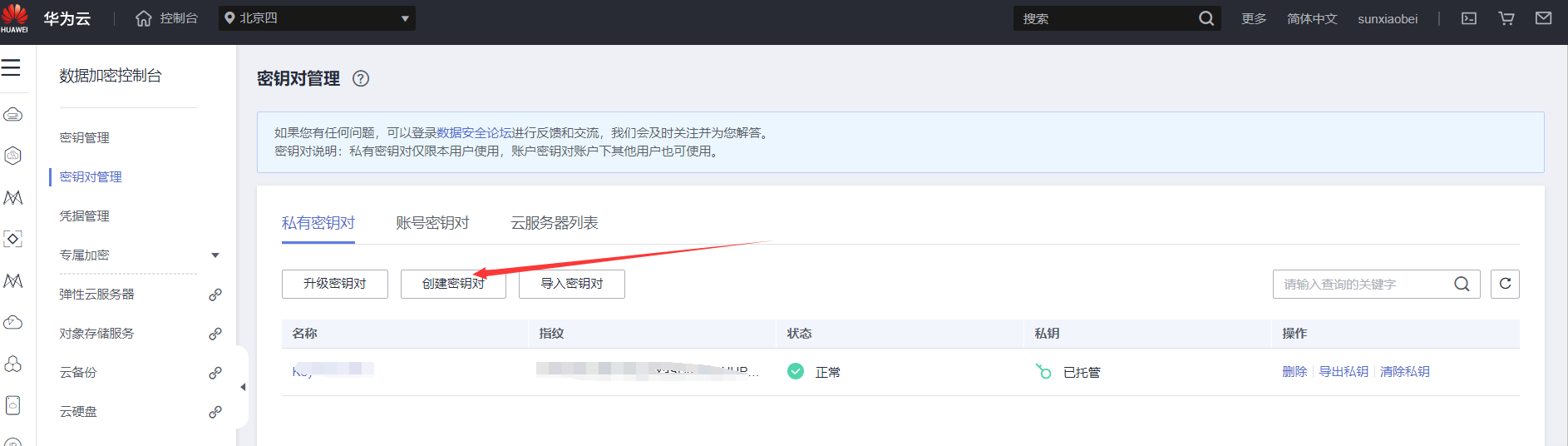Screen dimensions: 1568x446
Task: Click 删除 for the key pair
Action: click(x=1294, y=372)
